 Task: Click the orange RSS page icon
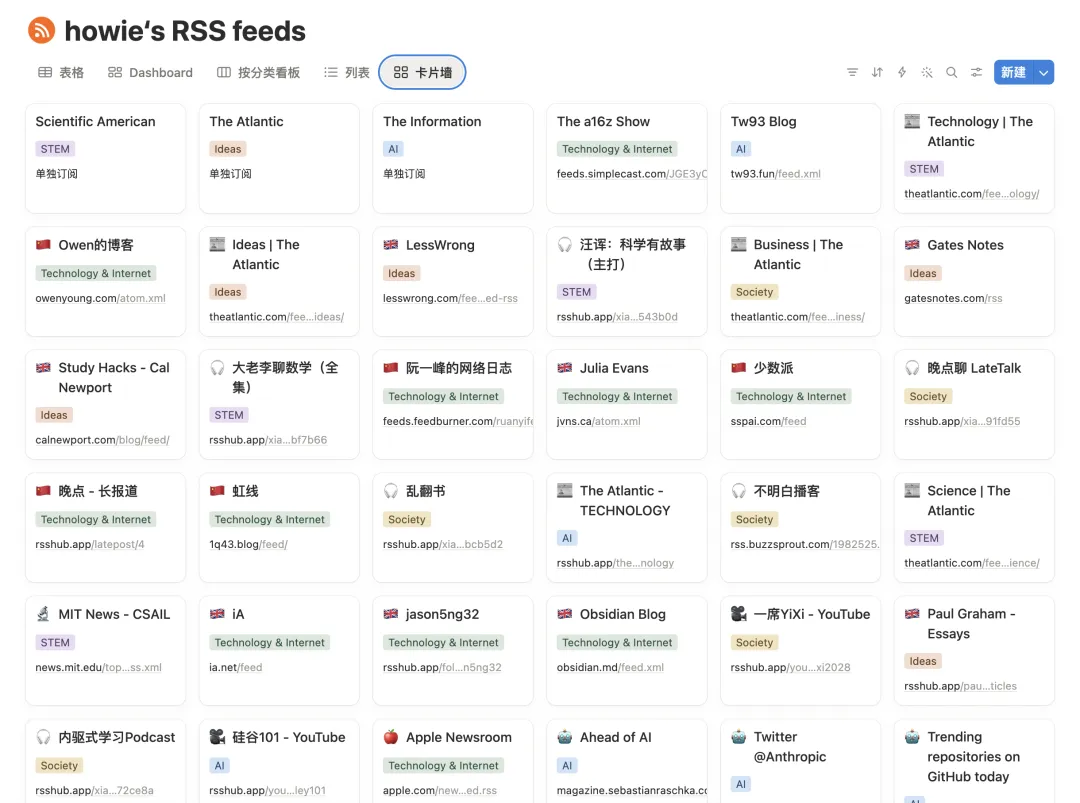(41, 30)
